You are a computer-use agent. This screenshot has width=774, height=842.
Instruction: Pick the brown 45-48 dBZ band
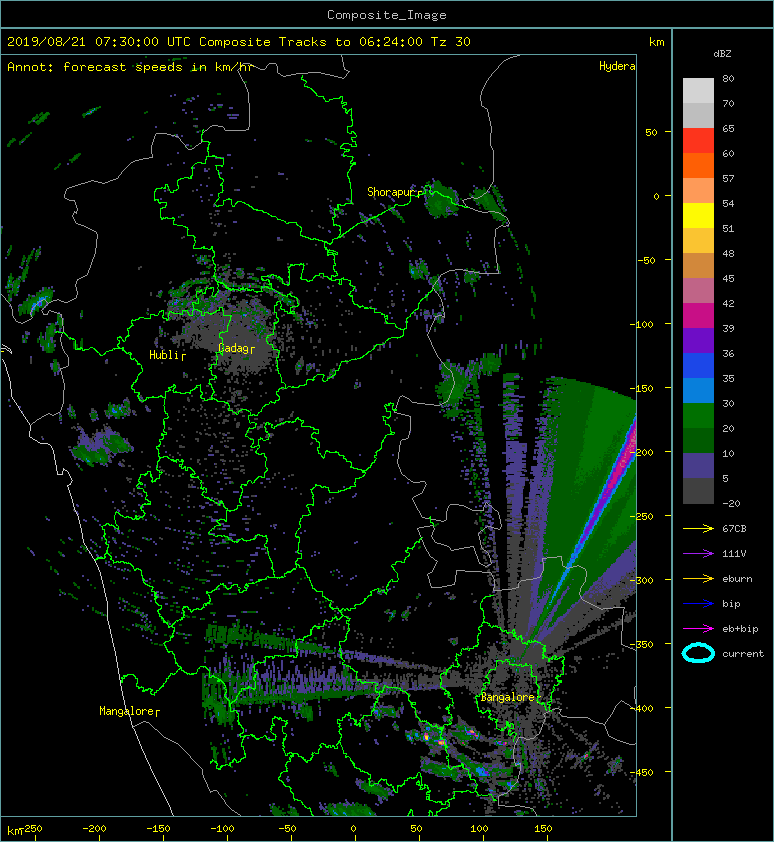coord(698,266)
